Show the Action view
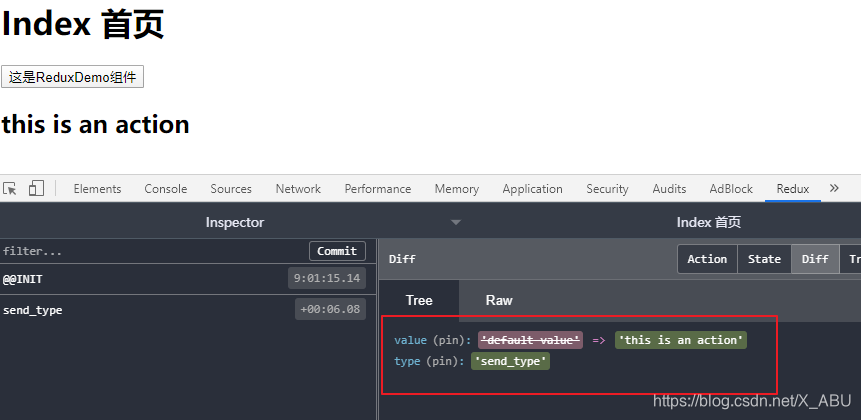 [707, 259]
